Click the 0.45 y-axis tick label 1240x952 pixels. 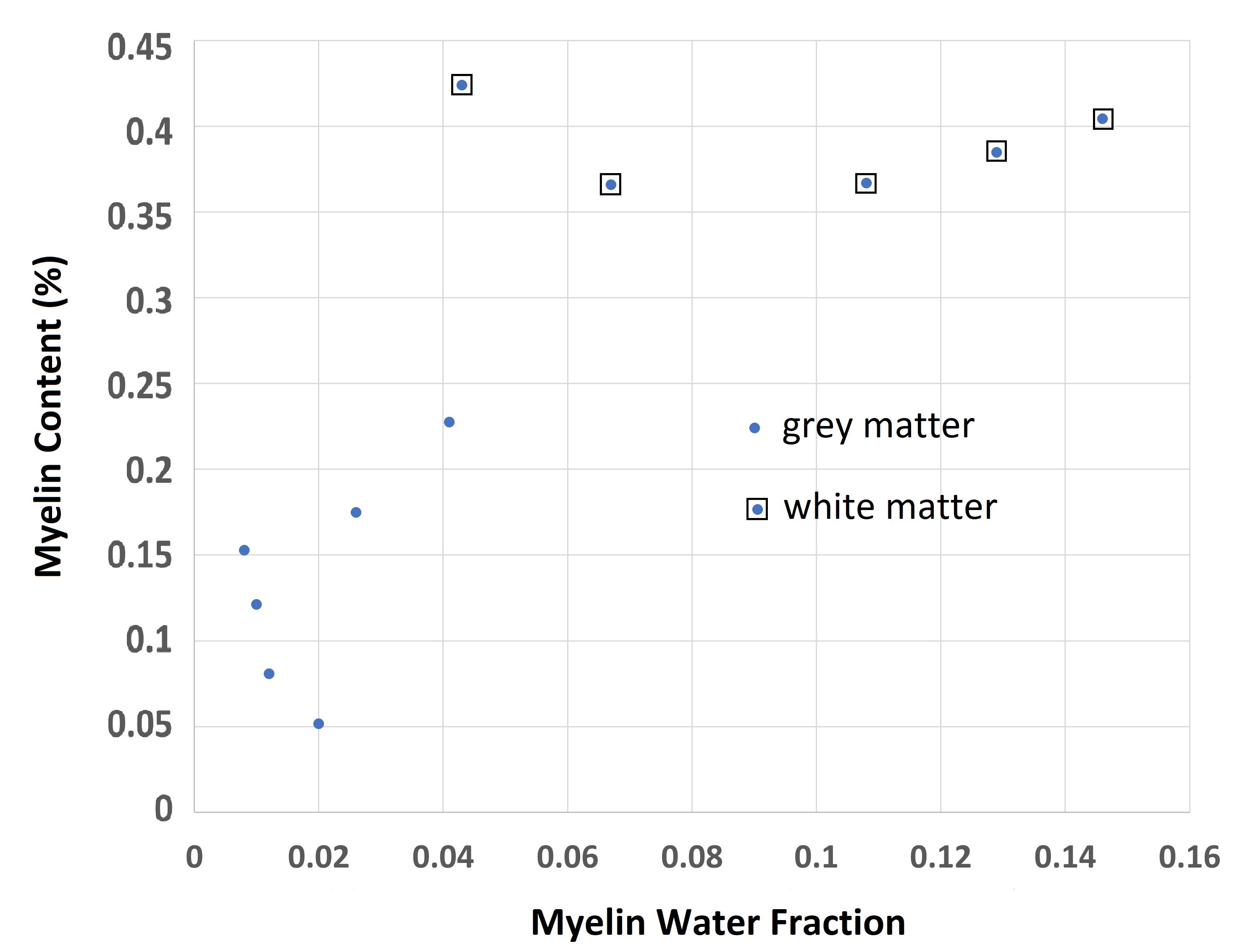tap(139, 47)
